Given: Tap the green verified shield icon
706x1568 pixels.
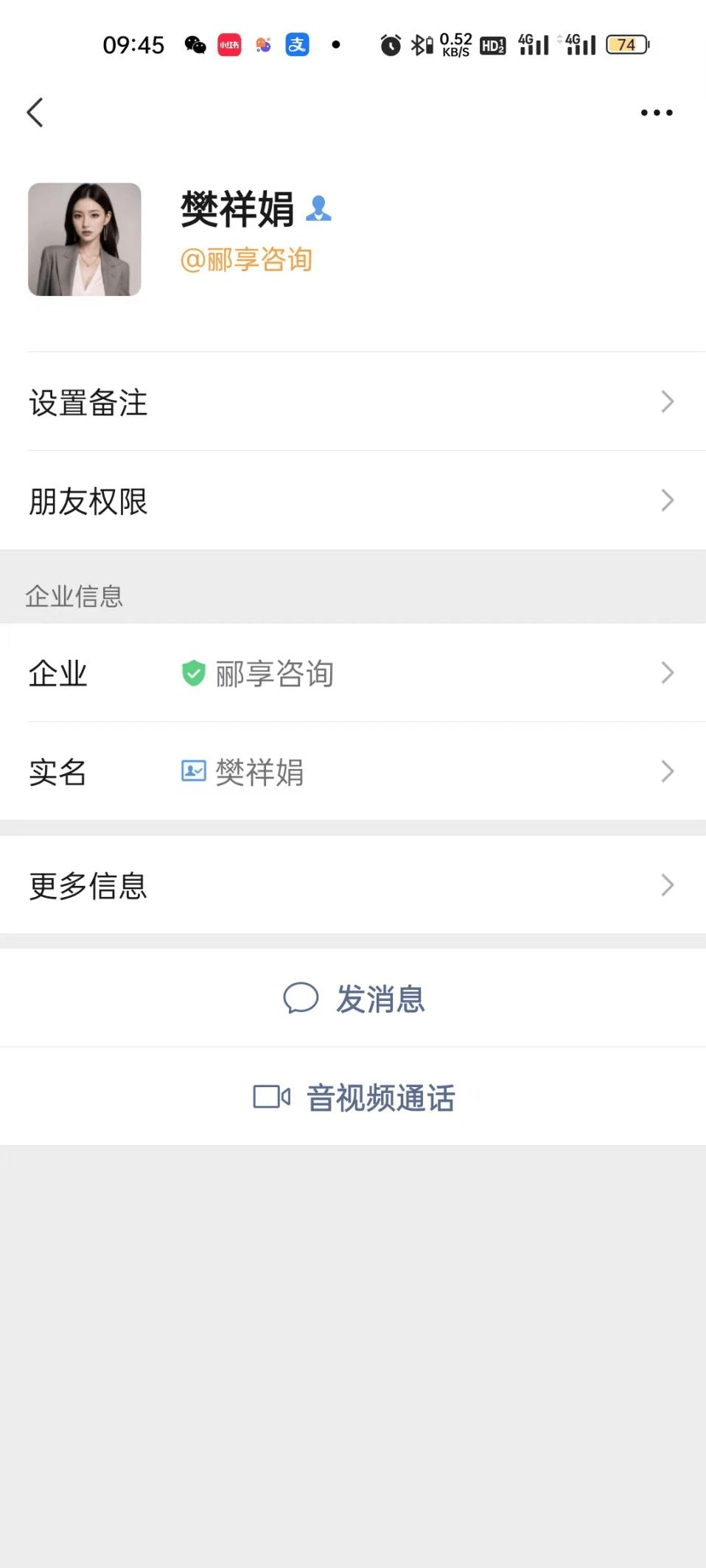Looking at the screenshot, I should point(193,672).
